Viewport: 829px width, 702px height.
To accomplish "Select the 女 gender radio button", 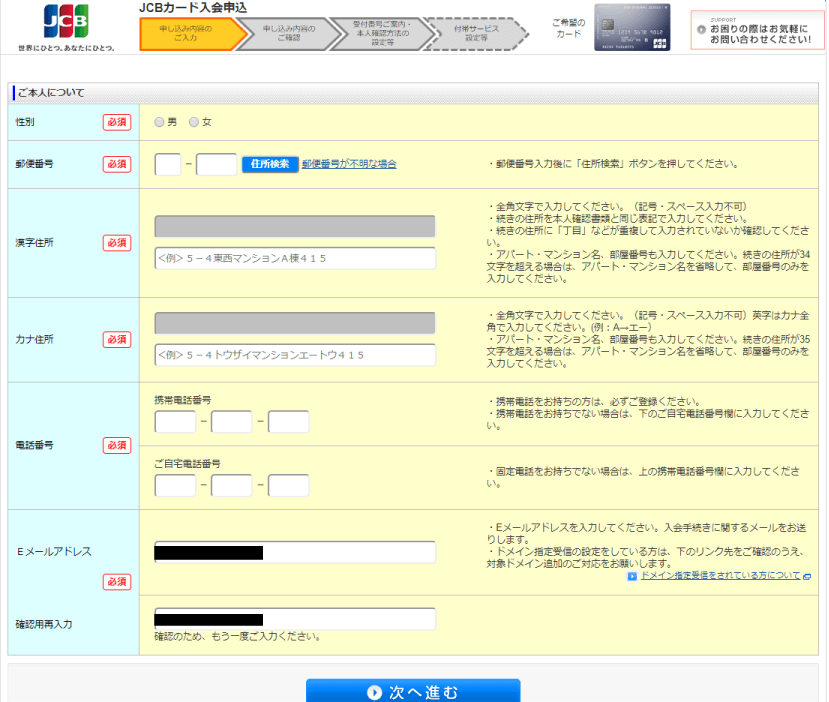I will point(194,122).
